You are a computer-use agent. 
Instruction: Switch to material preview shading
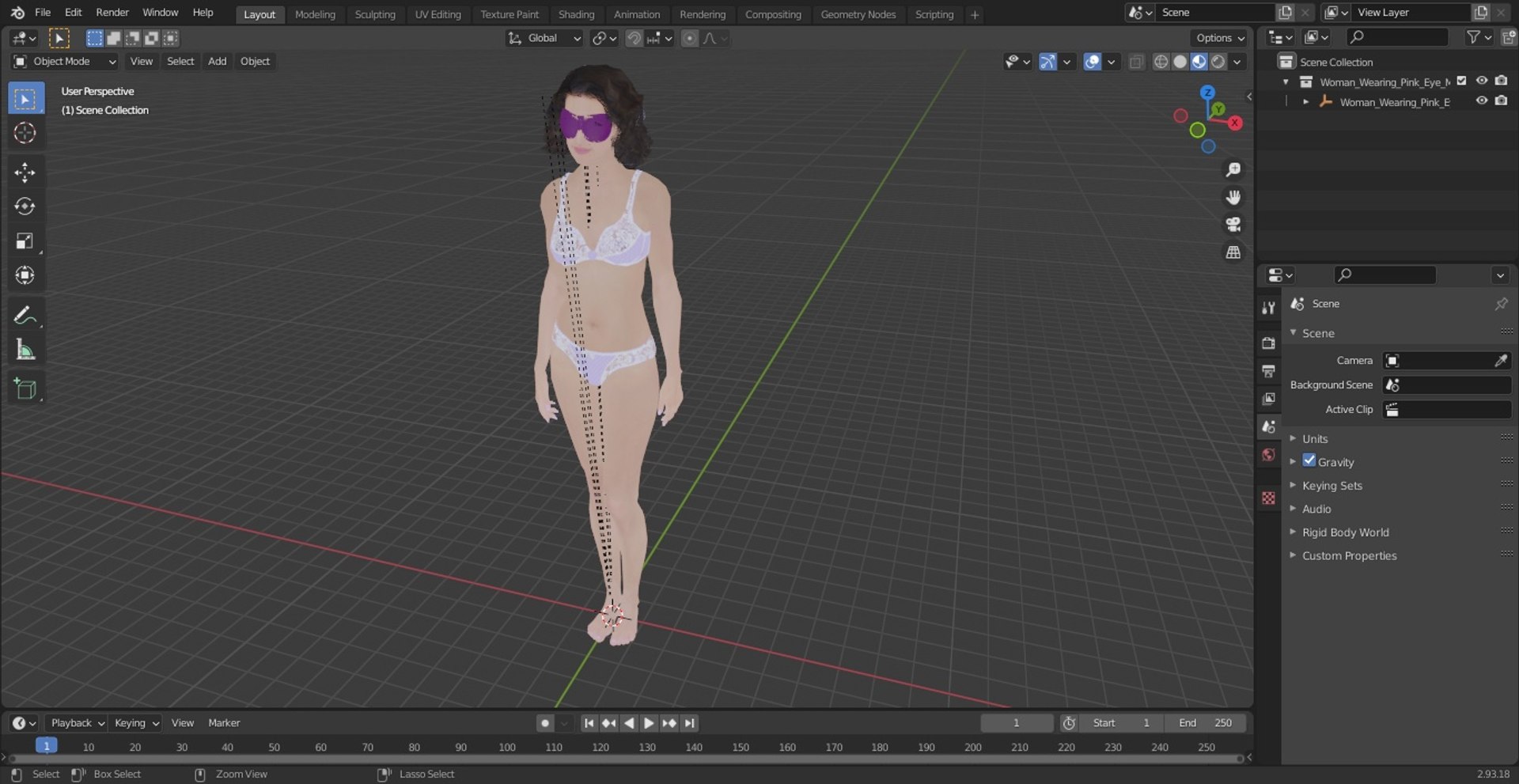click(x=1199, y=62)
